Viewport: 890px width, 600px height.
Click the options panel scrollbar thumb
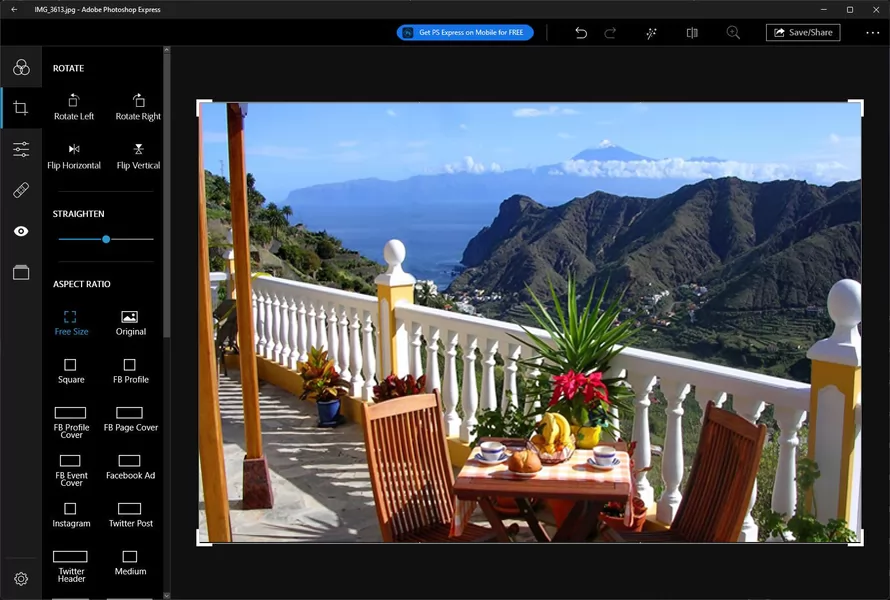[x=166, y=196]
